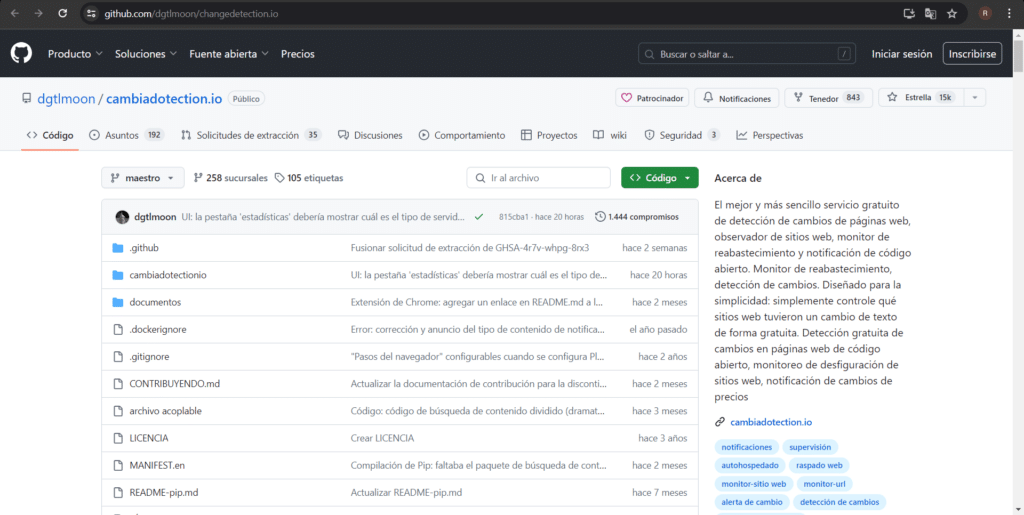Click the Buscar o saltar a search field
1024x515 pixels.
748,54
